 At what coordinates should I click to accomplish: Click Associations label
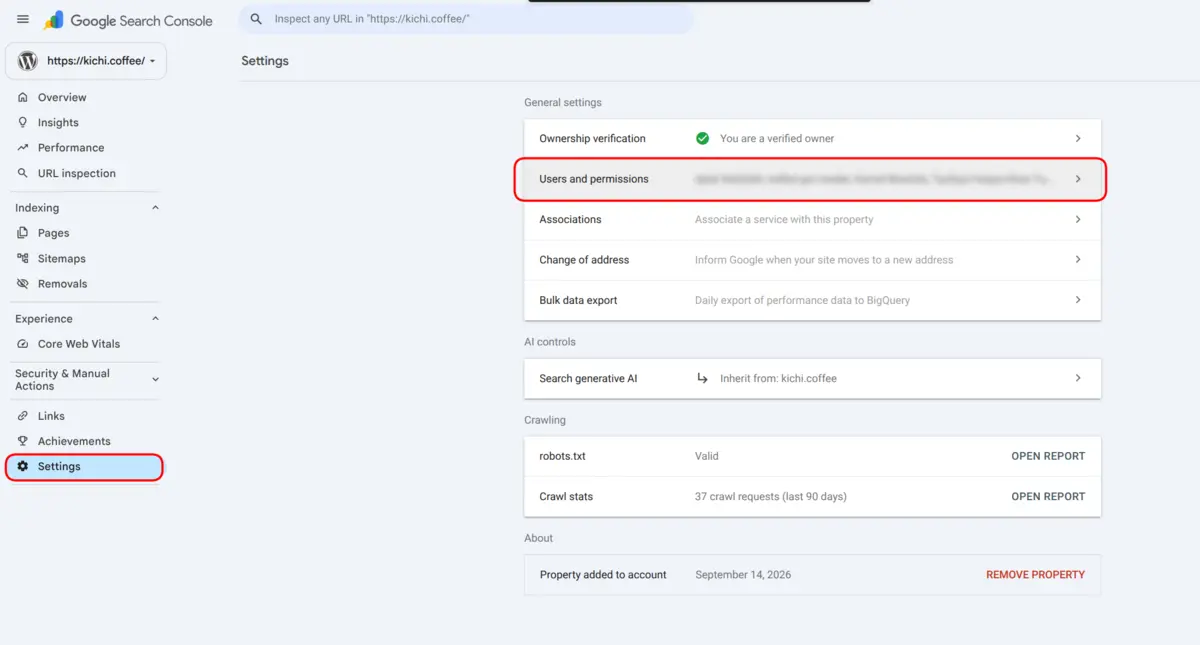pos(570,219)
